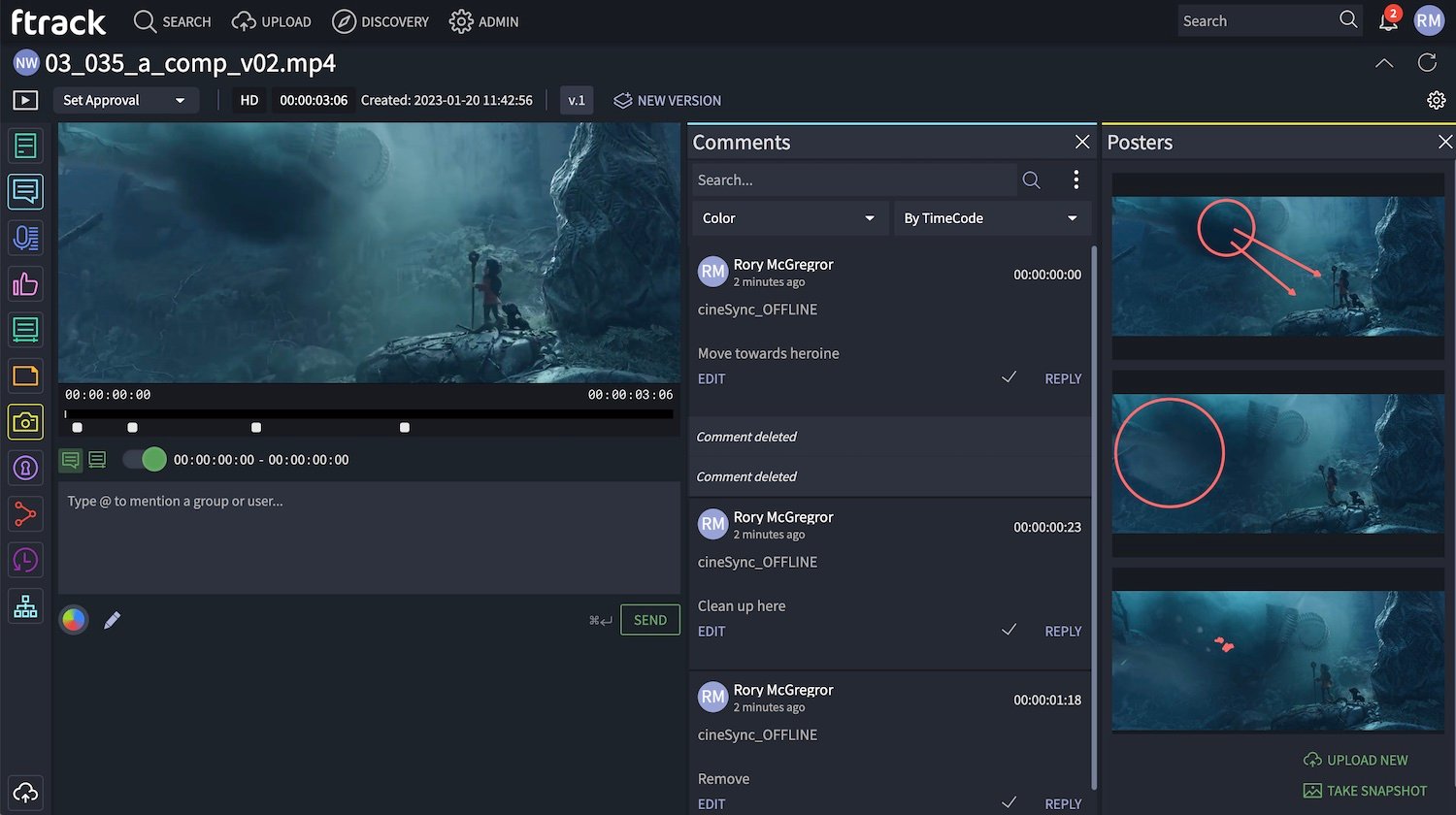1456x815 pixels.
Task: Select the camera snapshot tool in the sidebar
Action: click(x=25, y=422)
